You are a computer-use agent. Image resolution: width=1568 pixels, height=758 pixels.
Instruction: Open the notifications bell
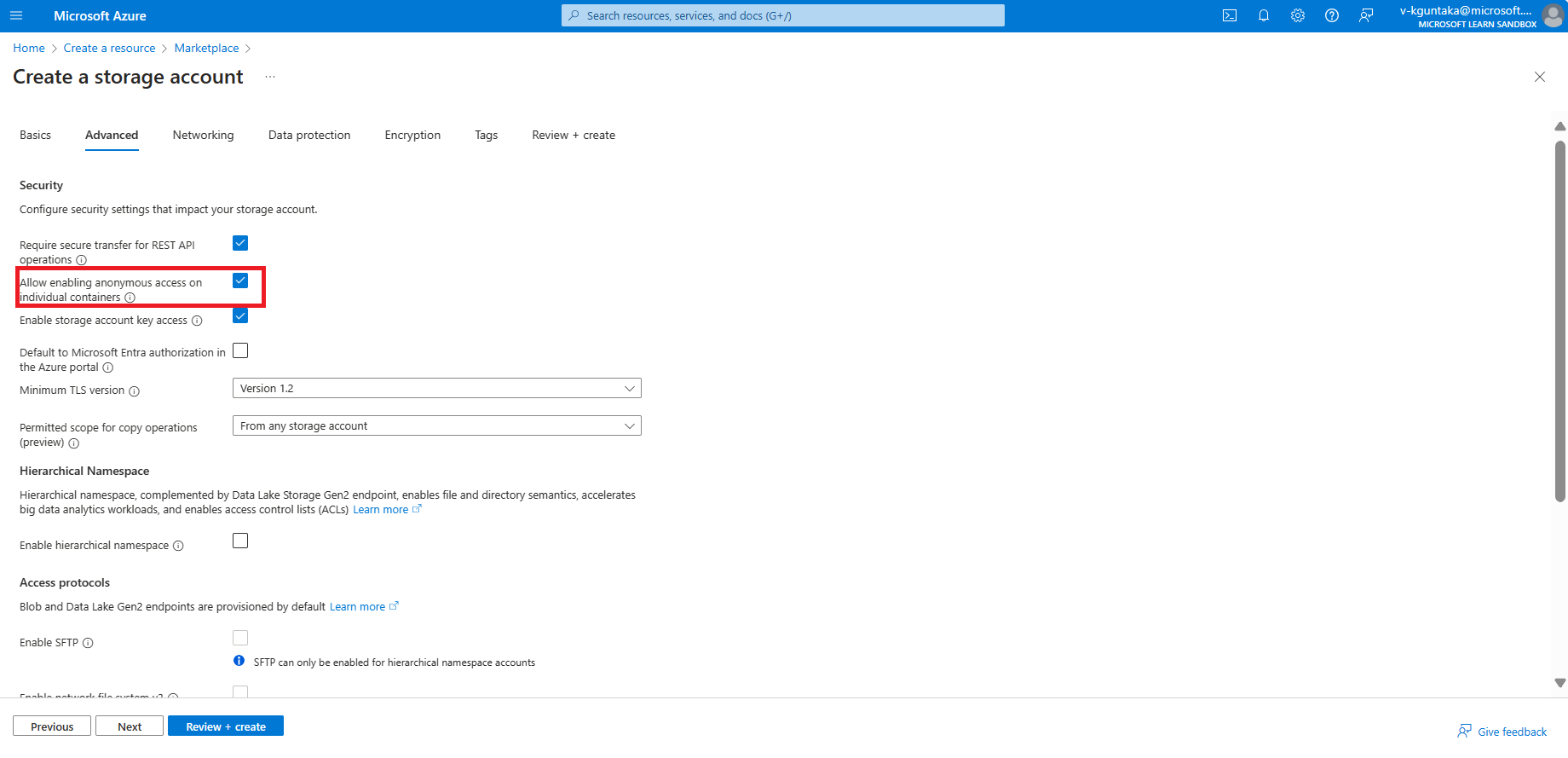point(1264,15)
